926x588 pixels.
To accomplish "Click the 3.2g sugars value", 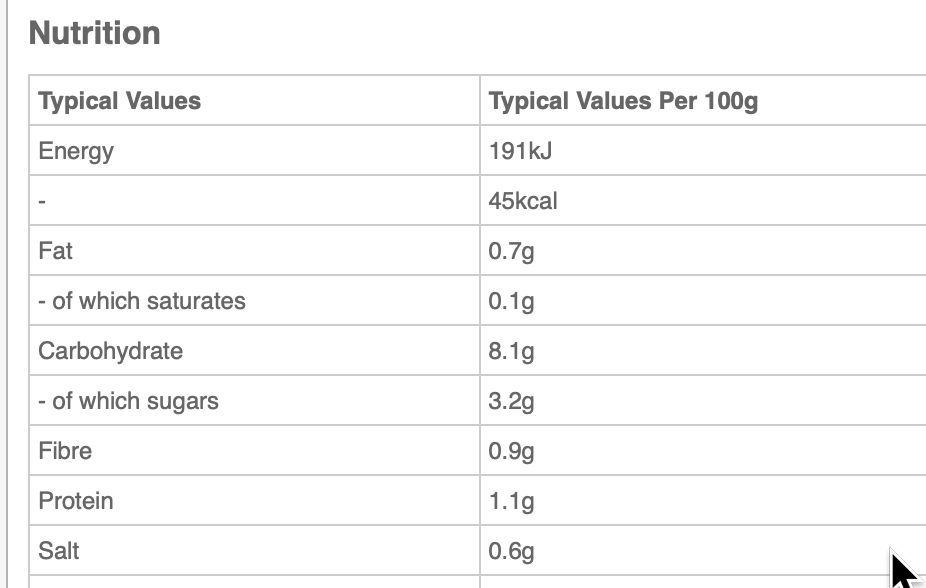I will pyautogui.click(x=511, y=402).
